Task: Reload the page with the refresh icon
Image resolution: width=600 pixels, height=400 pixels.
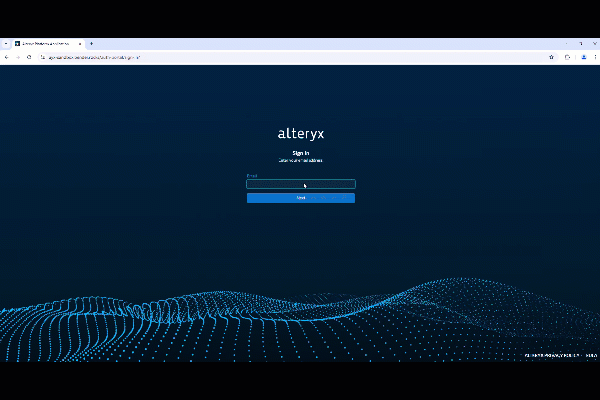Action: pyautogui.click(x=29, y=57)
